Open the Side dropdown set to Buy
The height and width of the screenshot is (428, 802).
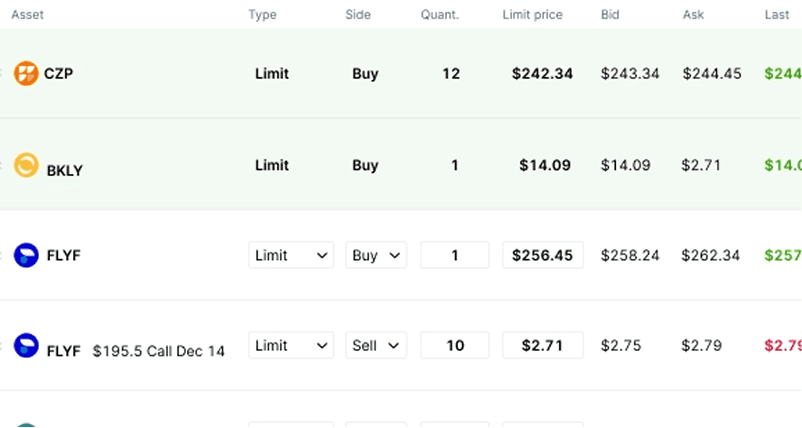click(x=376, y=255)
